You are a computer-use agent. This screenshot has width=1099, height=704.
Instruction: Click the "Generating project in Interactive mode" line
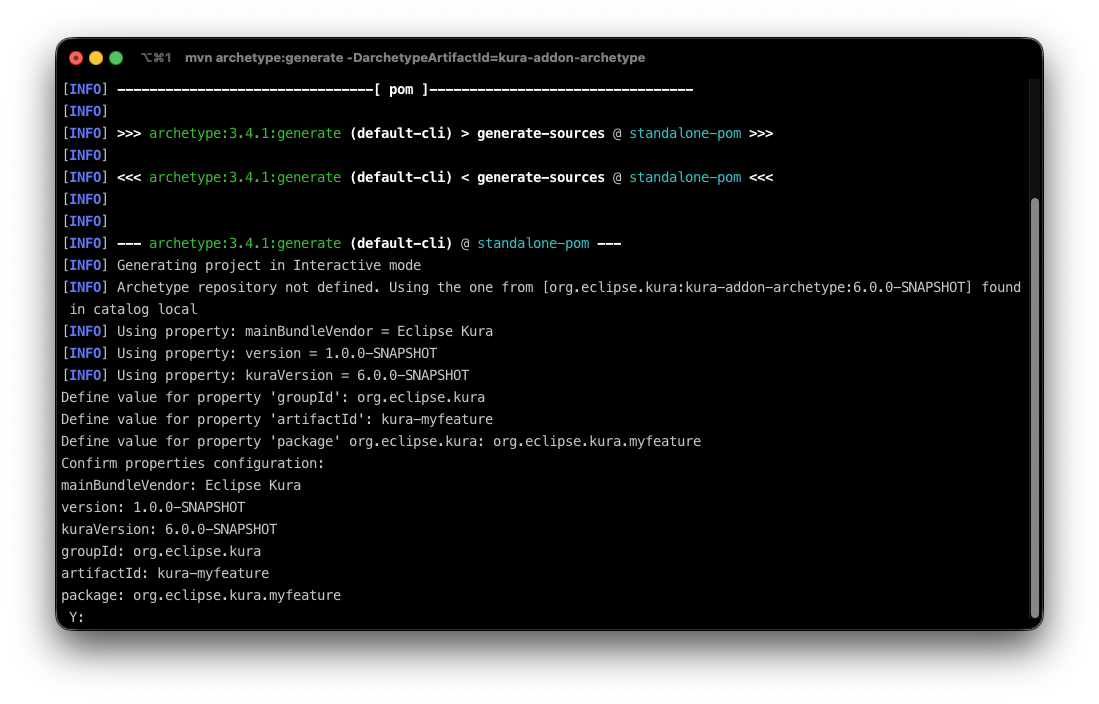[269, 265]
